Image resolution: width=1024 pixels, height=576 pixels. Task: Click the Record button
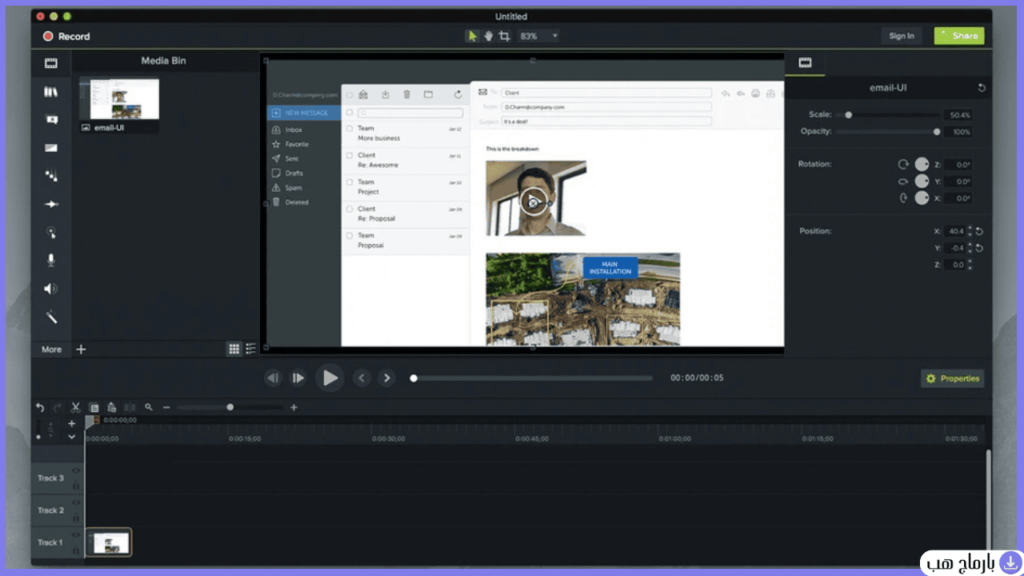67,37
